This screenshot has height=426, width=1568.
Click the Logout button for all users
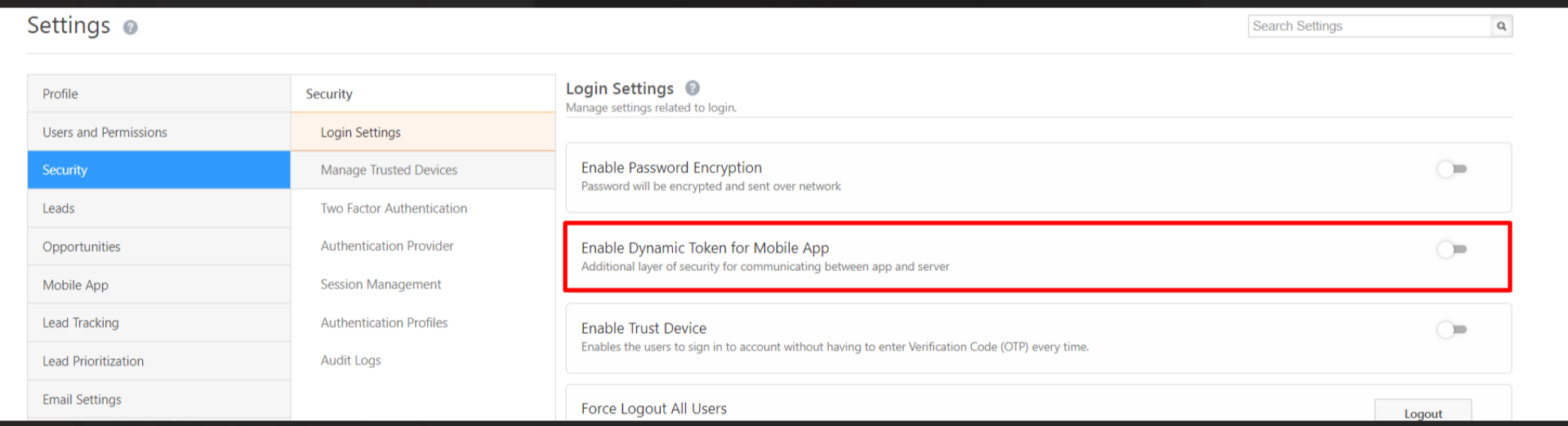click(x=1423, y=413)
